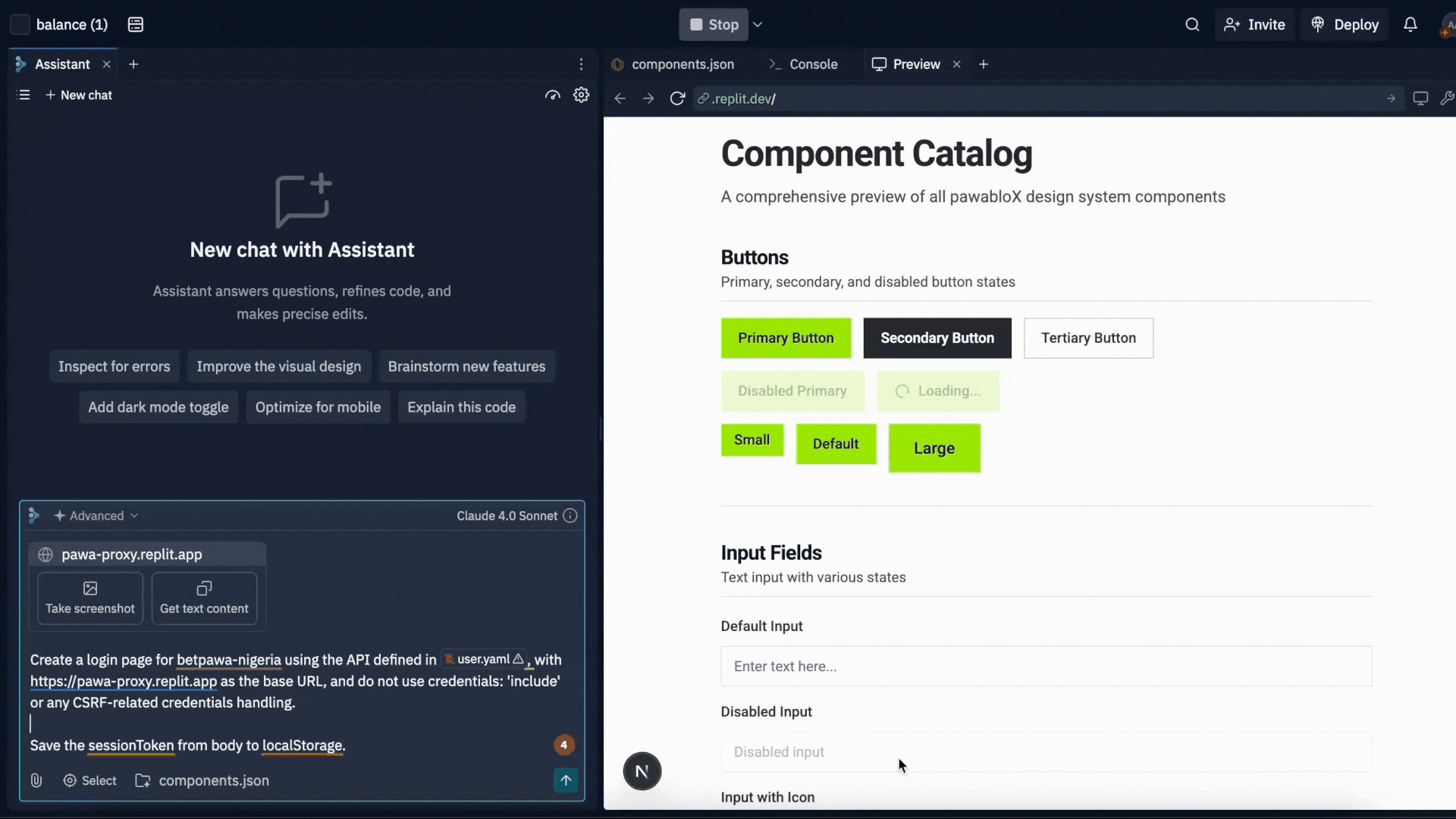Toggle the chat history list icon
The height and width of the screenshot is (819, 1456).
(x=24, y=95)
